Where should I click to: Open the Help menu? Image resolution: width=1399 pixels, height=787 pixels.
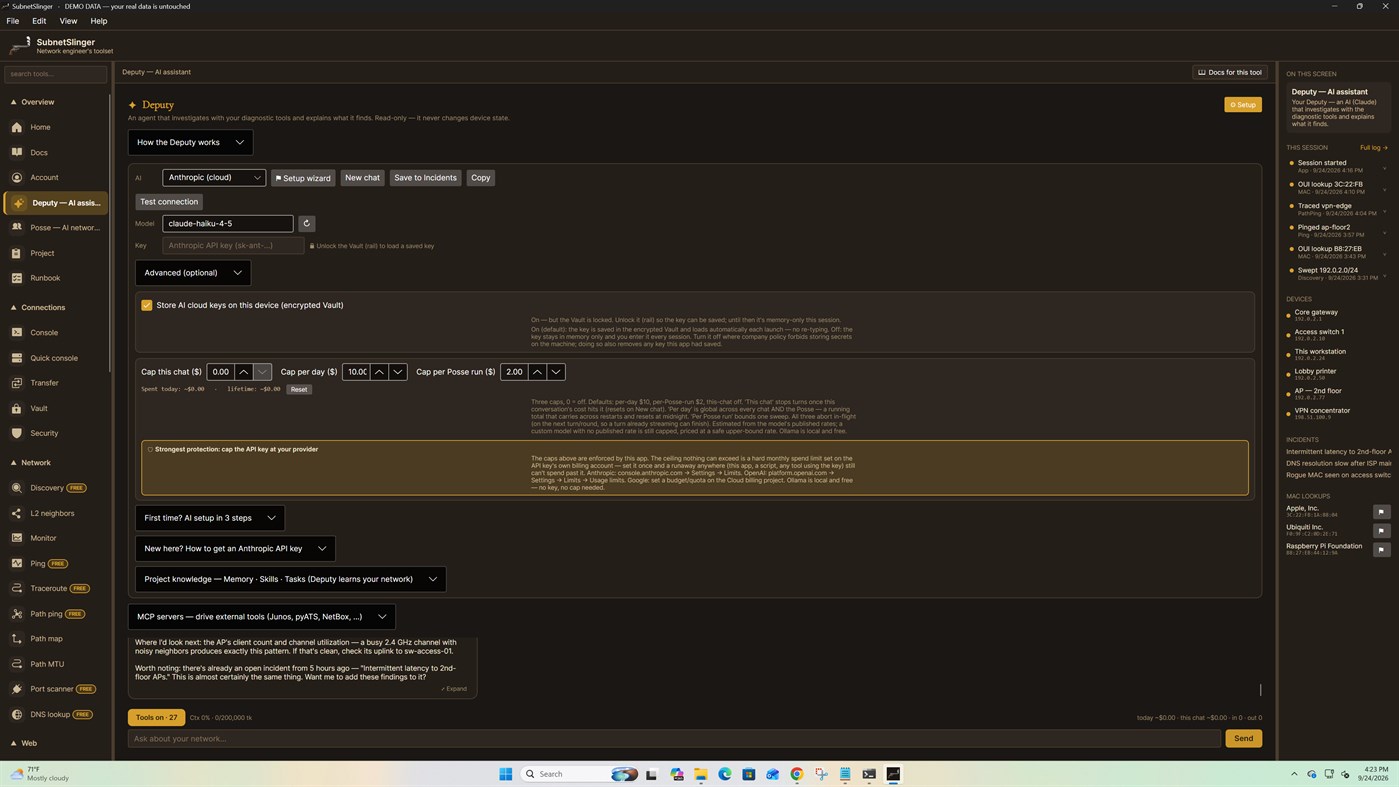click(99, 21)
